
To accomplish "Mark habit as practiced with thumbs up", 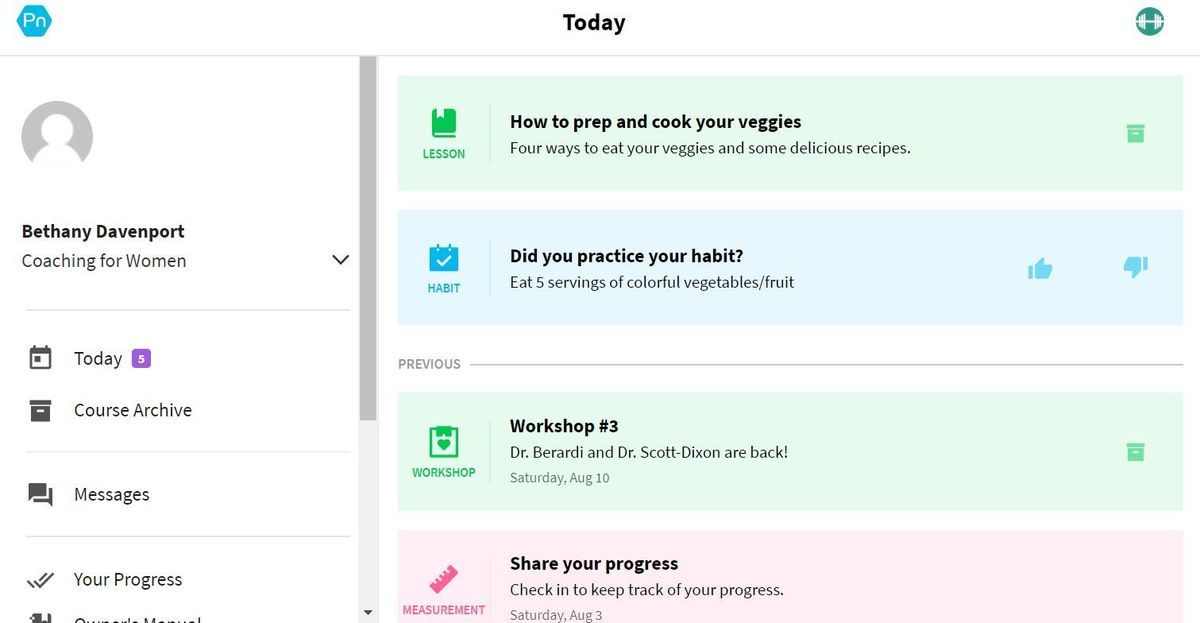I will [x=1040, y=268].
